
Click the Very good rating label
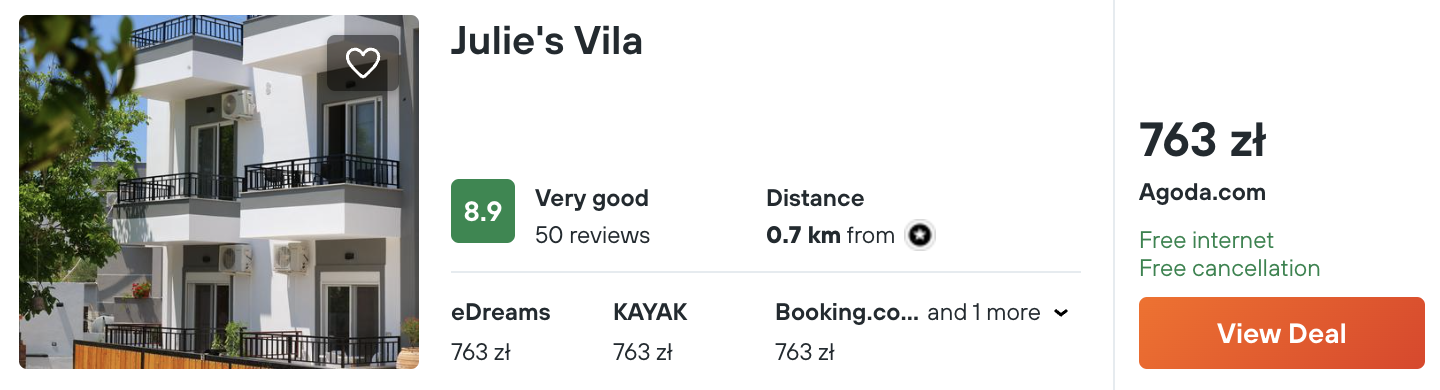point(592,198)
